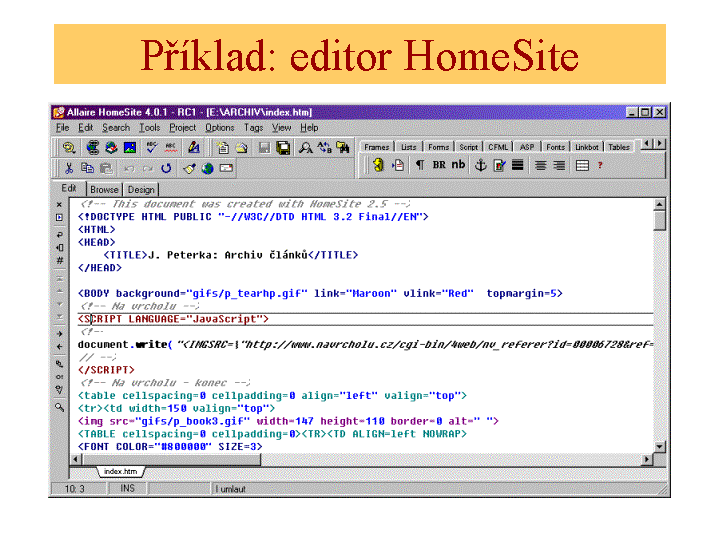Open the Tags menu
This screenshot has width=720, height=540.
(253, 128)
